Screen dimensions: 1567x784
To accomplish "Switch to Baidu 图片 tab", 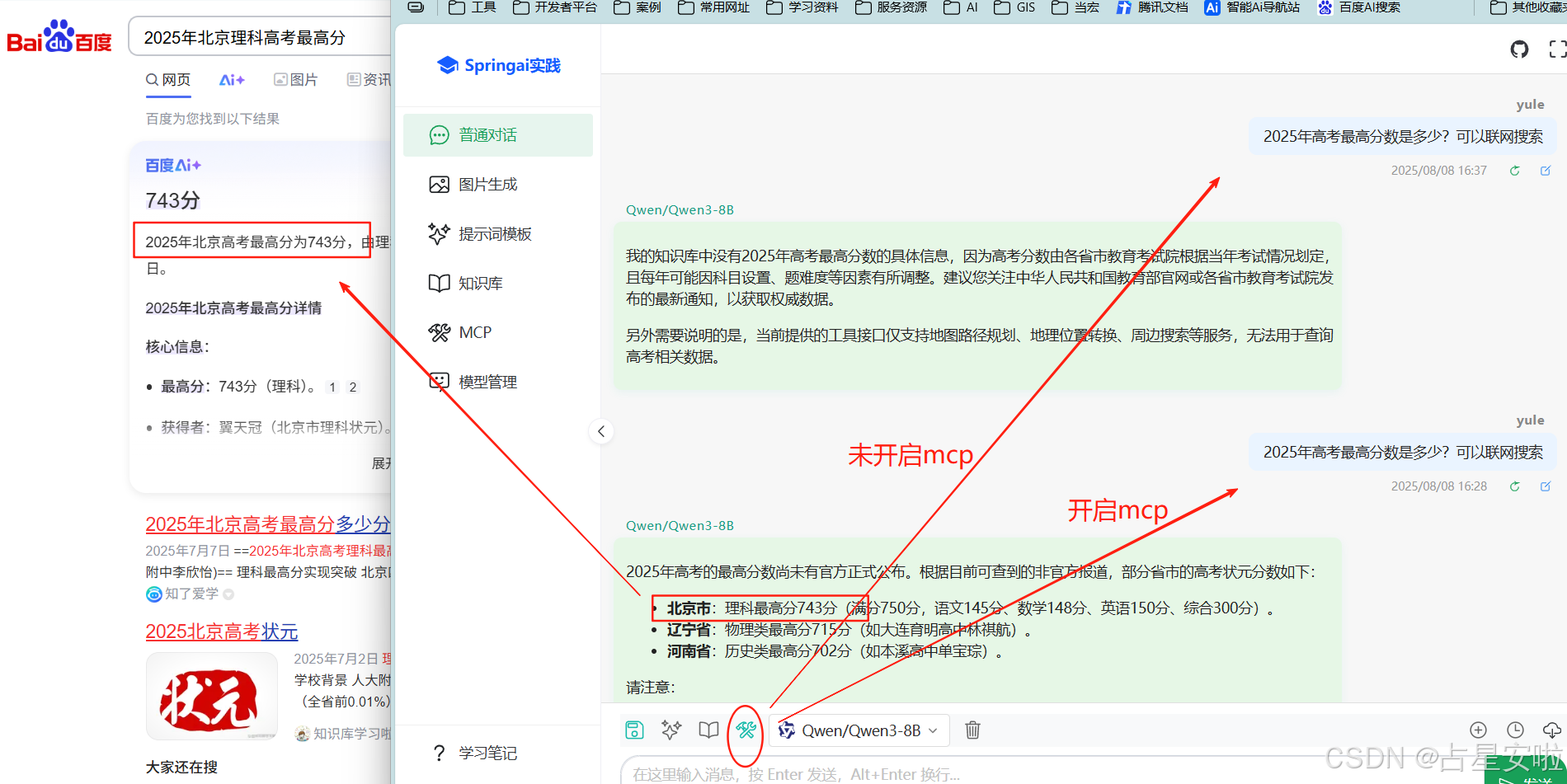I will point(295,80).
